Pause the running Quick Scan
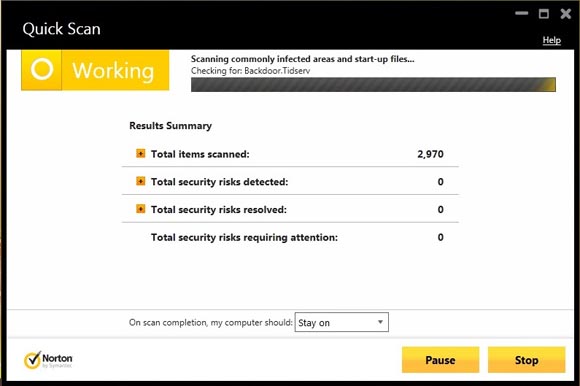Screen dimensions: 580x386 (440, 360)
